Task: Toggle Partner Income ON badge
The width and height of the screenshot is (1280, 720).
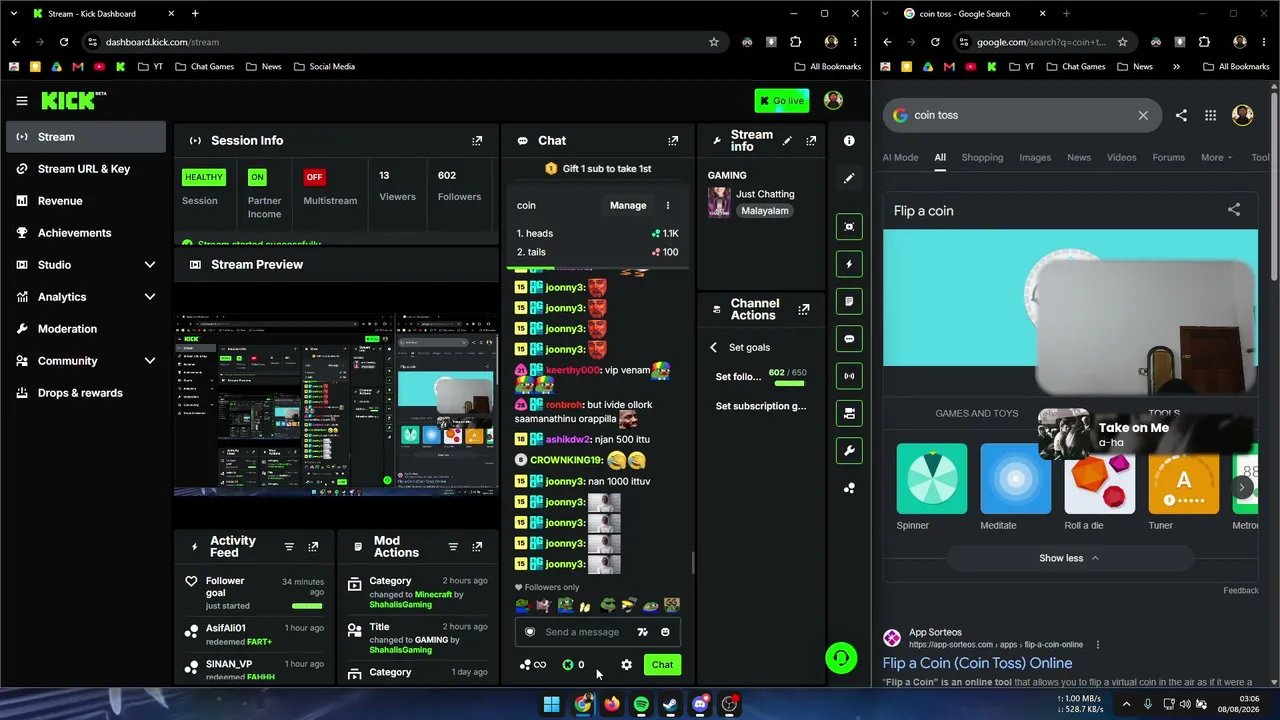Action: point(257,177)
